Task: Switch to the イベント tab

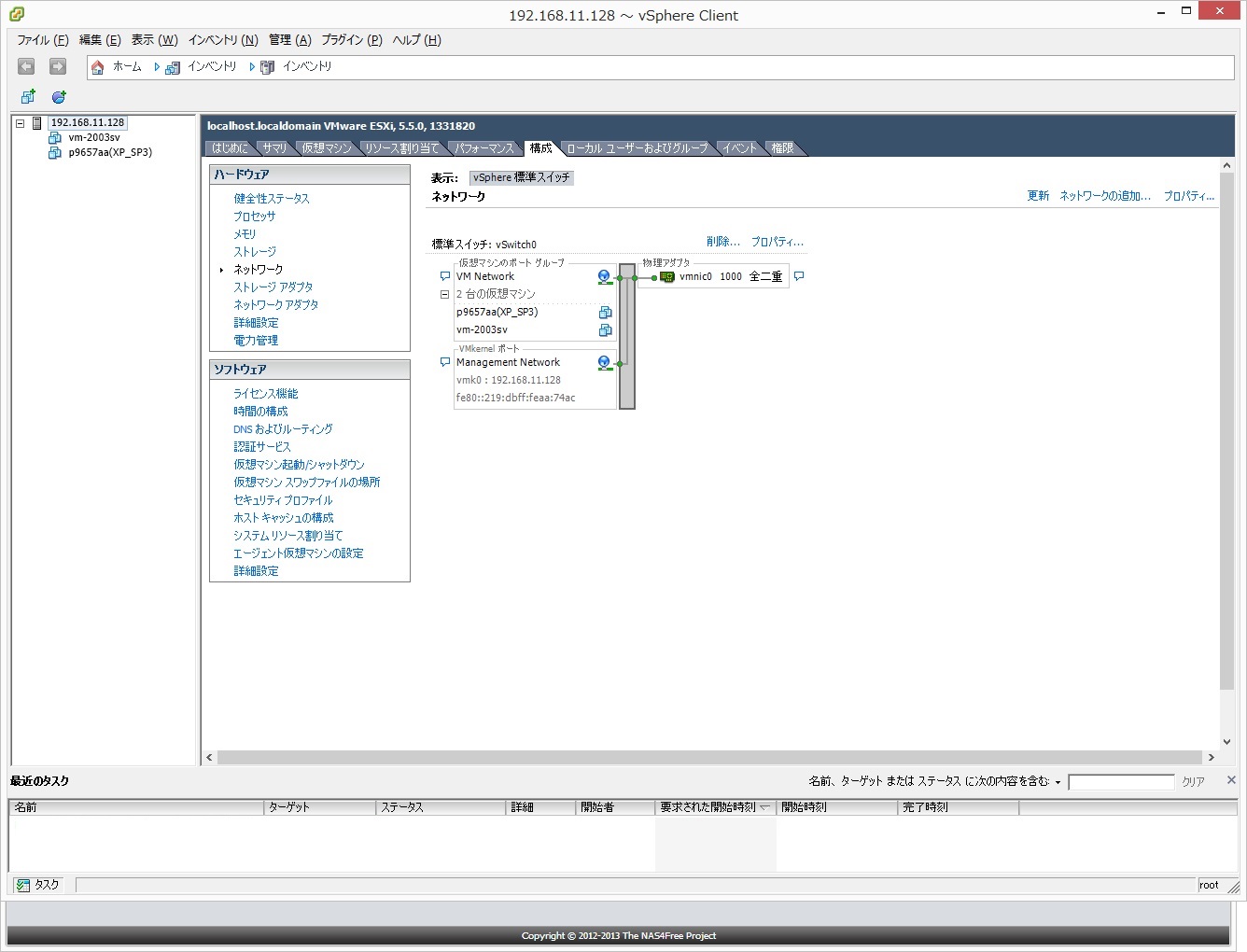Action: (739, 148)
